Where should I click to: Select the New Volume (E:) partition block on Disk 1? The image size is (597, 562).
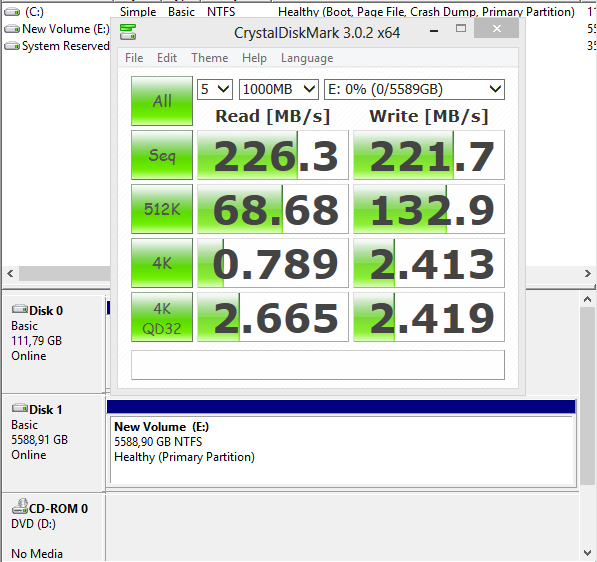click(342, 443)
